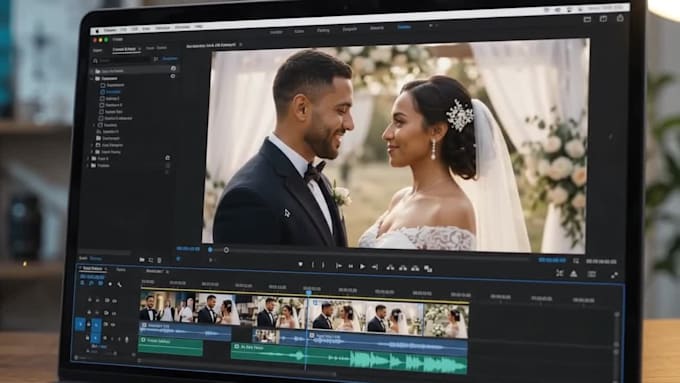Select the first wedding clip thumbnail on the video track
The image size is (680, 383).
[168, 307]
